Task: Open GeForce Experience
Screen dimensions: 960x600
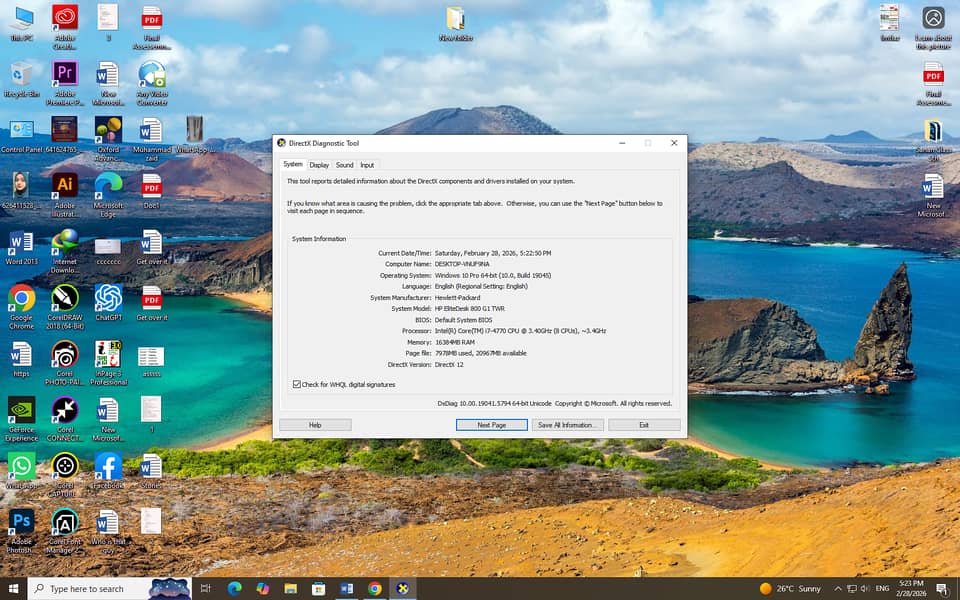Action: 22,412
